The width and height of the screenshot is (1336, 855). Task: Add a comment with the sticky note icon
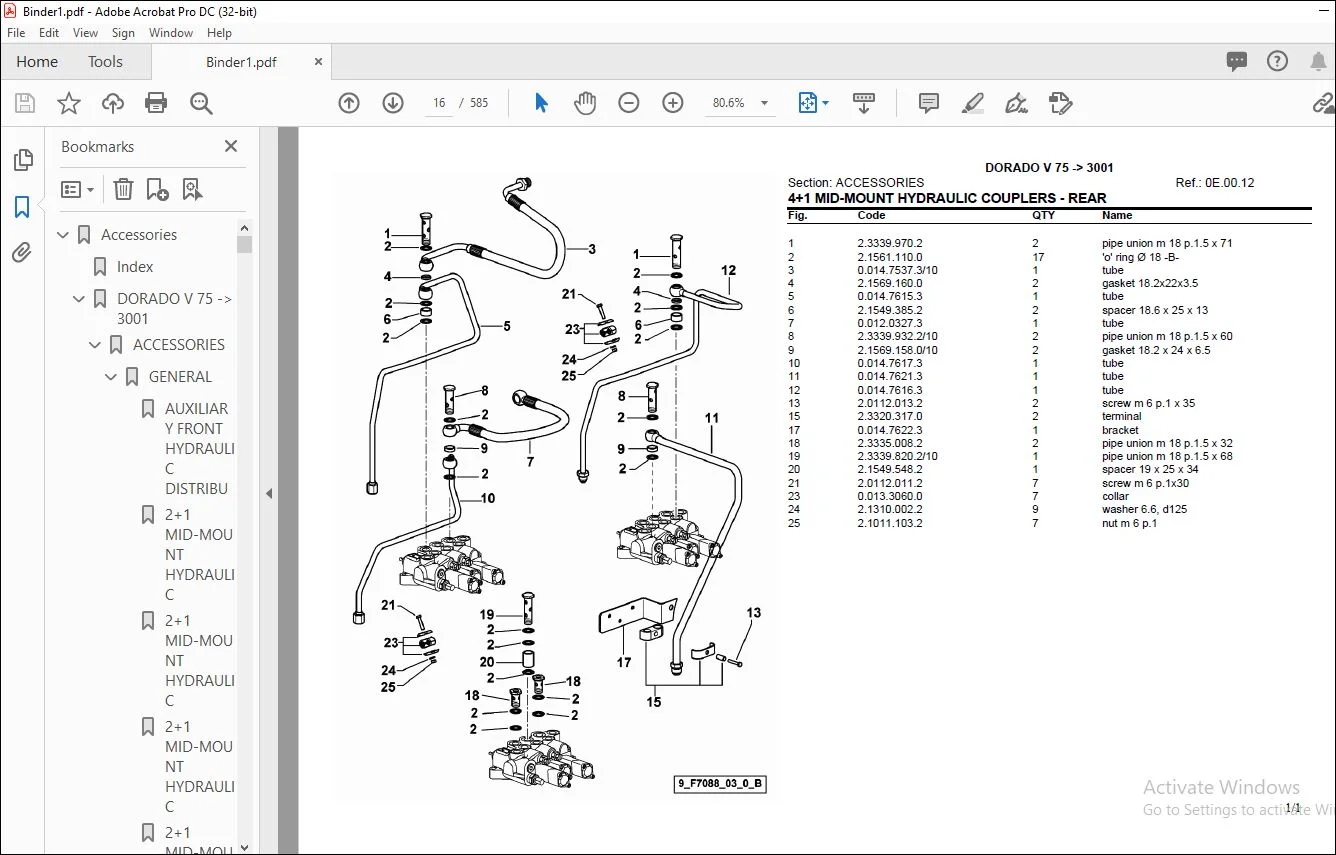929,103
